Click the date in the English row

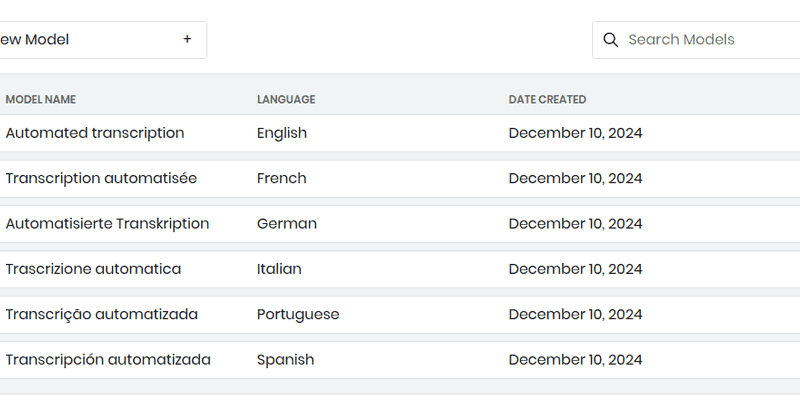[x=576, y=133]
